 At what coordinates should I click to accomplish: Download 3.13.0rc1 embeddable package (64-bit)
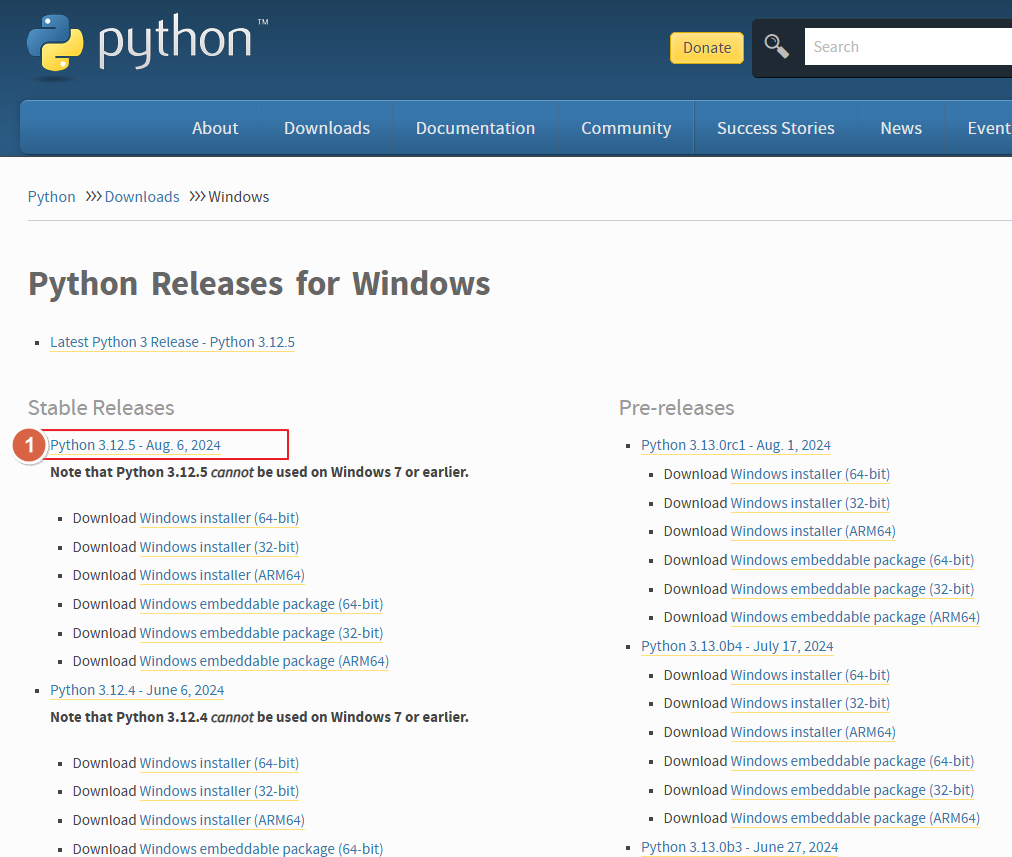pyautogui.click(x=852, y=560)
